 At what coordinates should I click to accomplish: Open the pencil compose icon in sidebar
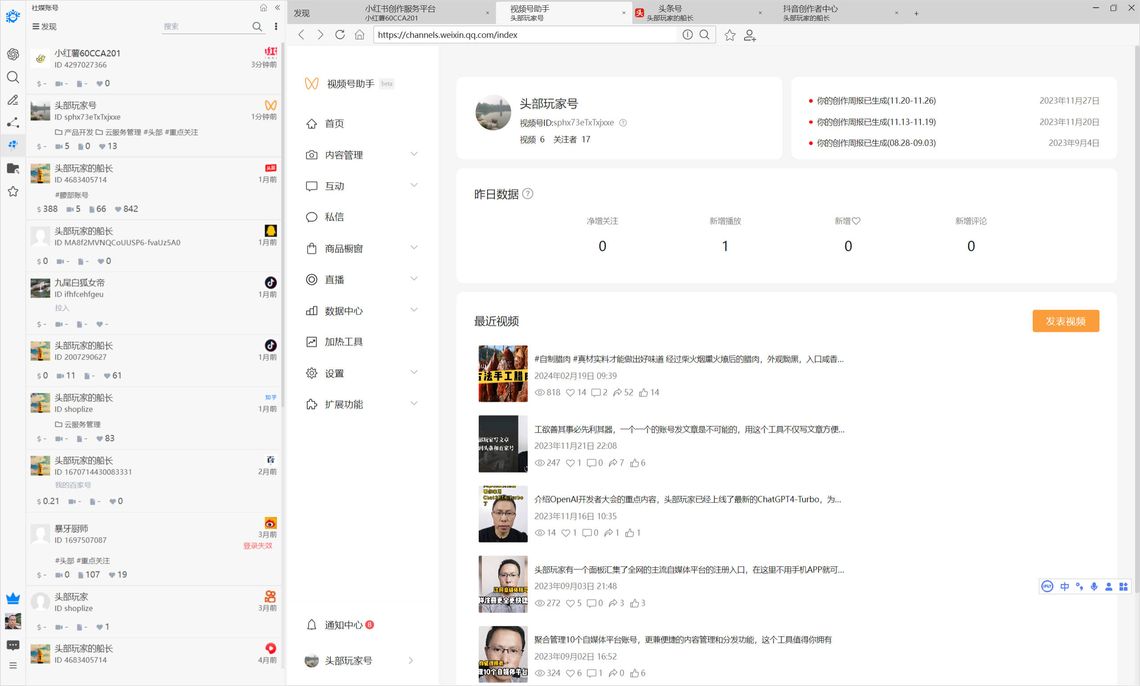pyautogui.click(x=13, y=100)
